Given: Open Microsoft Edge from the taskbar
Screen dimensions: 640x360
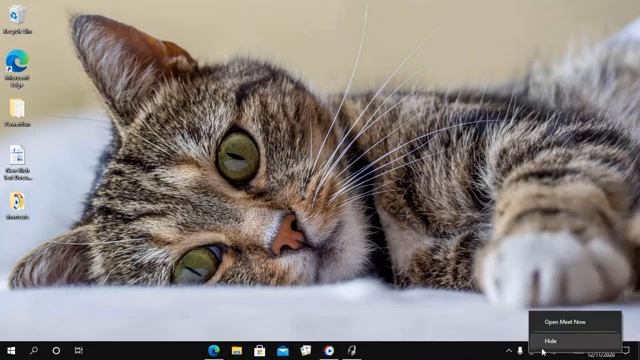Looking at the screenshot, I should 214,351.
